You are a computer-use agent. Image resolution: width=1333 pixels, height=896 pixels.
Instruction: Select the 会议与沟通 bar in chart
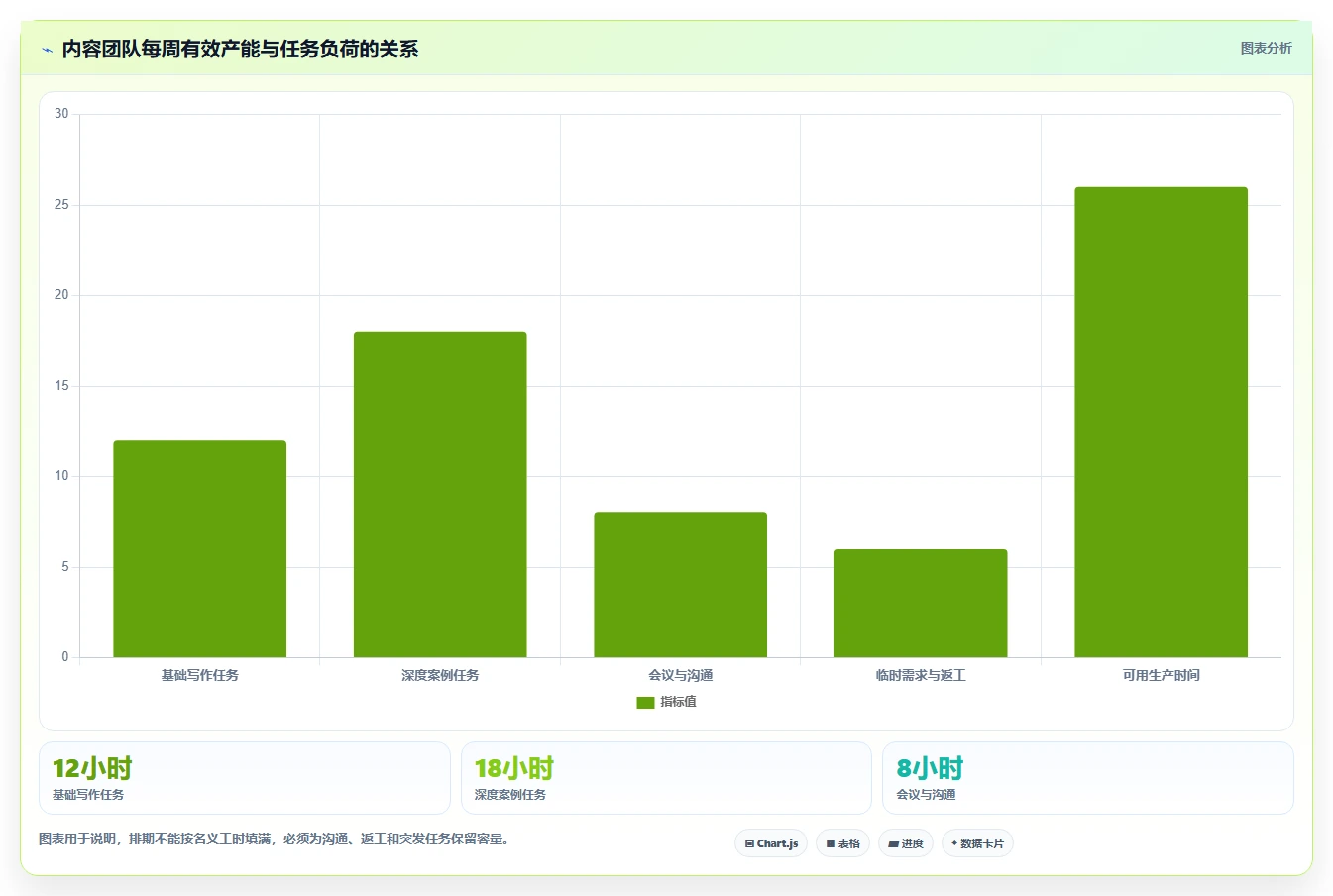point(681,585)
